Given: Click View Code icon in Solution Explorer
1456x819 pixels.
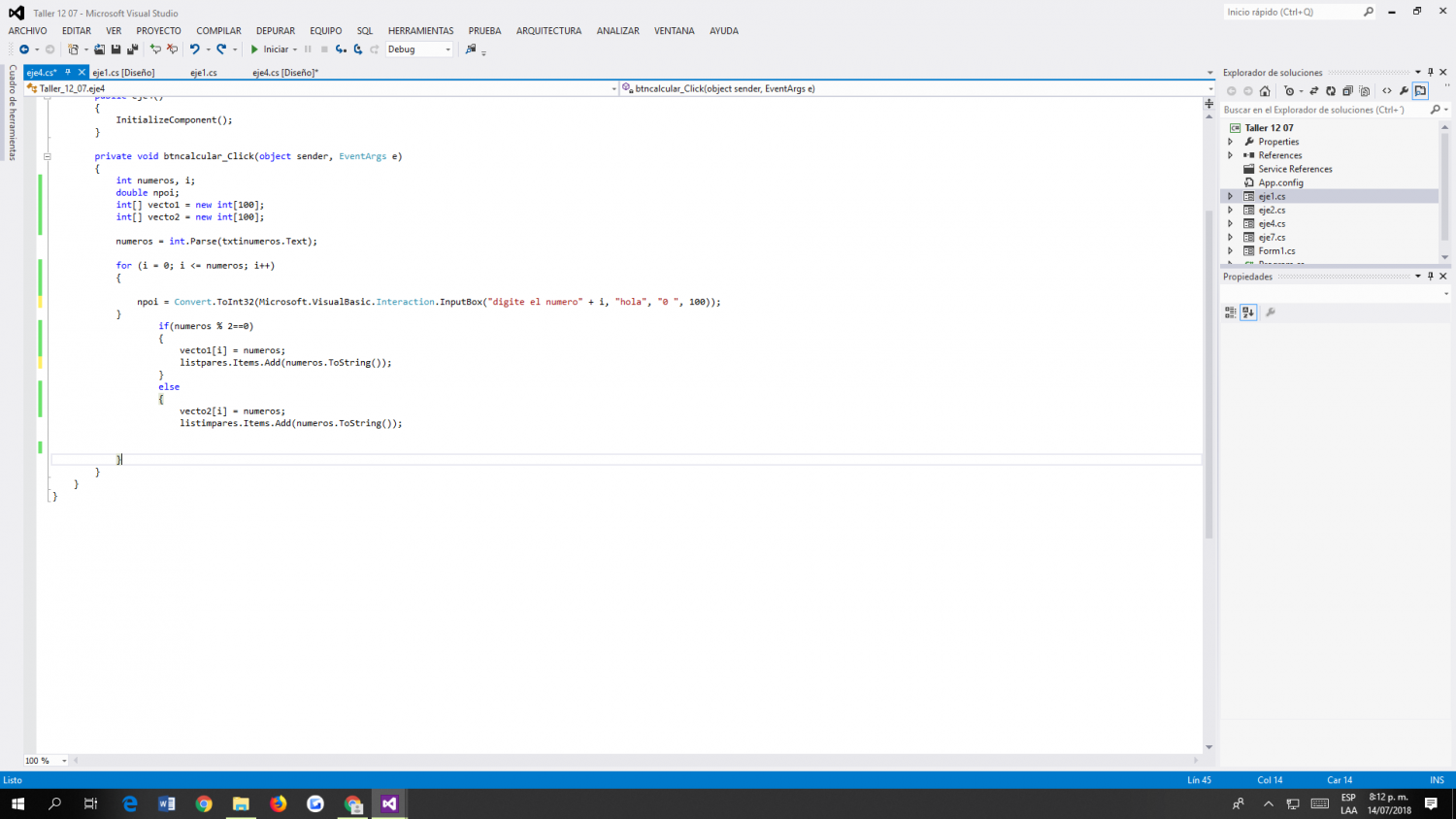Looking at the screenshot, I should tap(1387, 91).
